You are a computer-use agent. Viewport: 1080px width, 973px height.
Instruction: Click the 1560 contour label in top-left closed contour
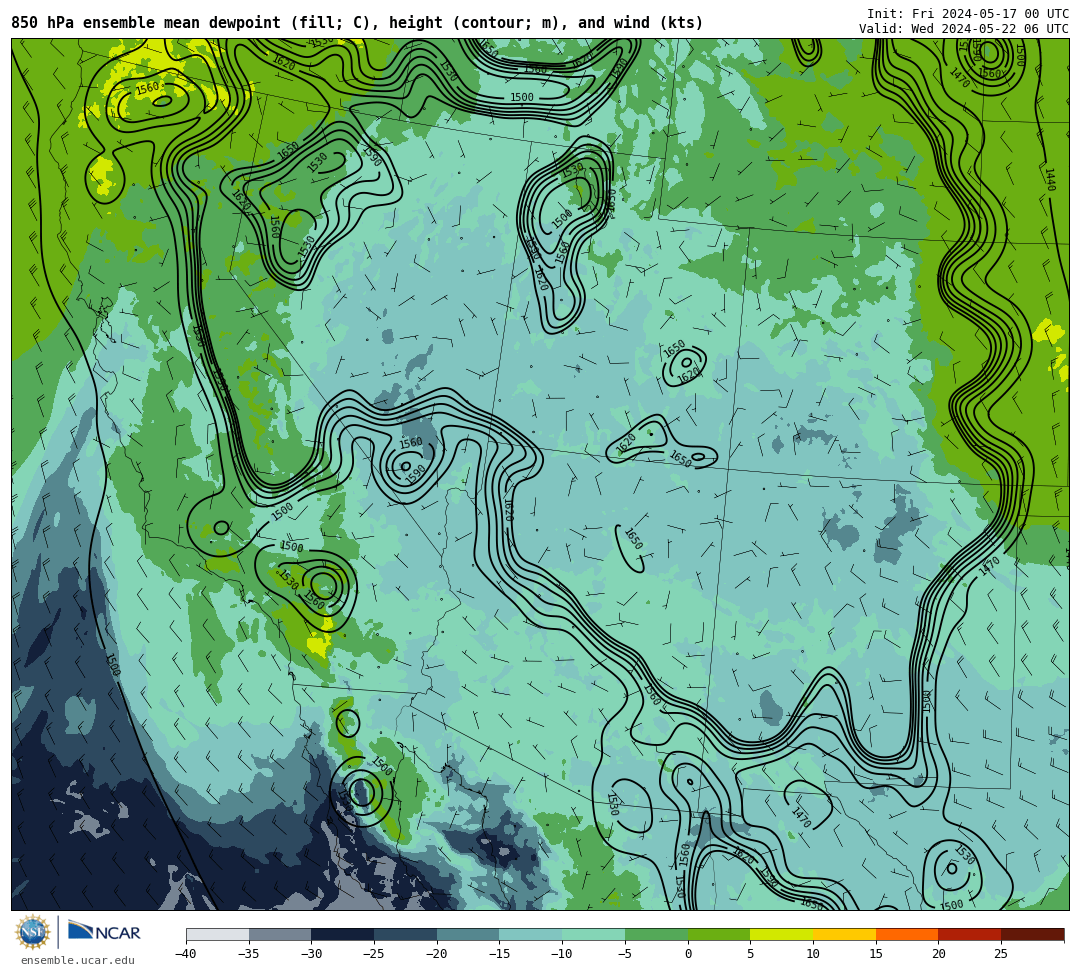[x=147, y=88]
